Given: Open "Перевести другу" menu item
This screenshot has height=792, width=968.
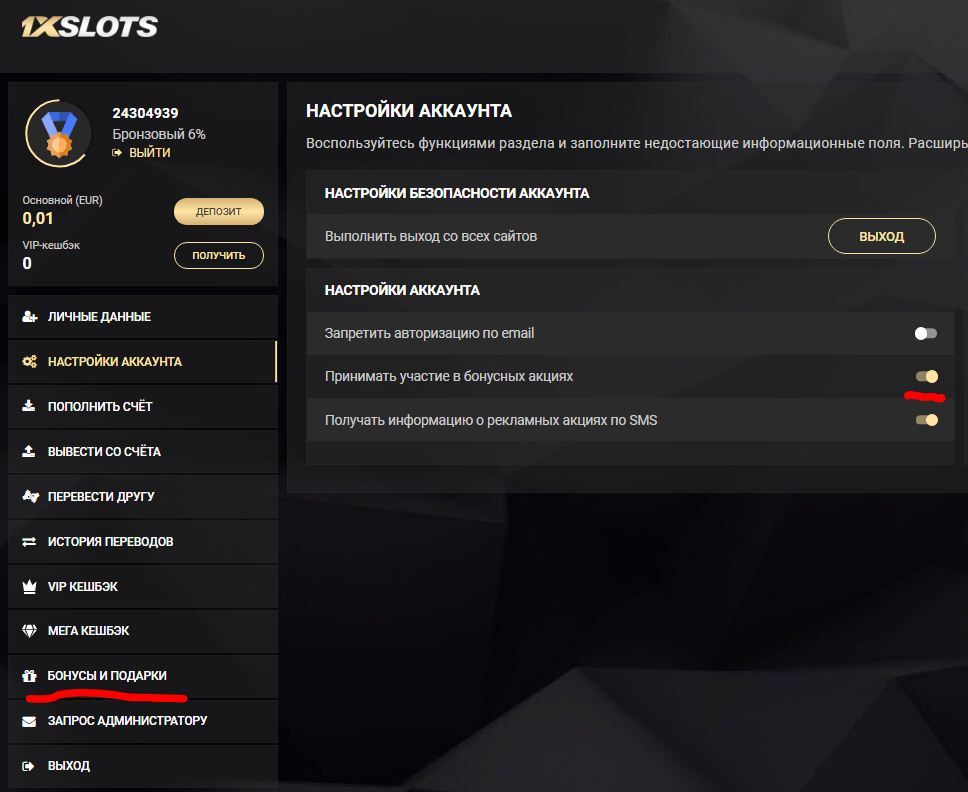Looking at the screenshot, I should pos(101,497).
